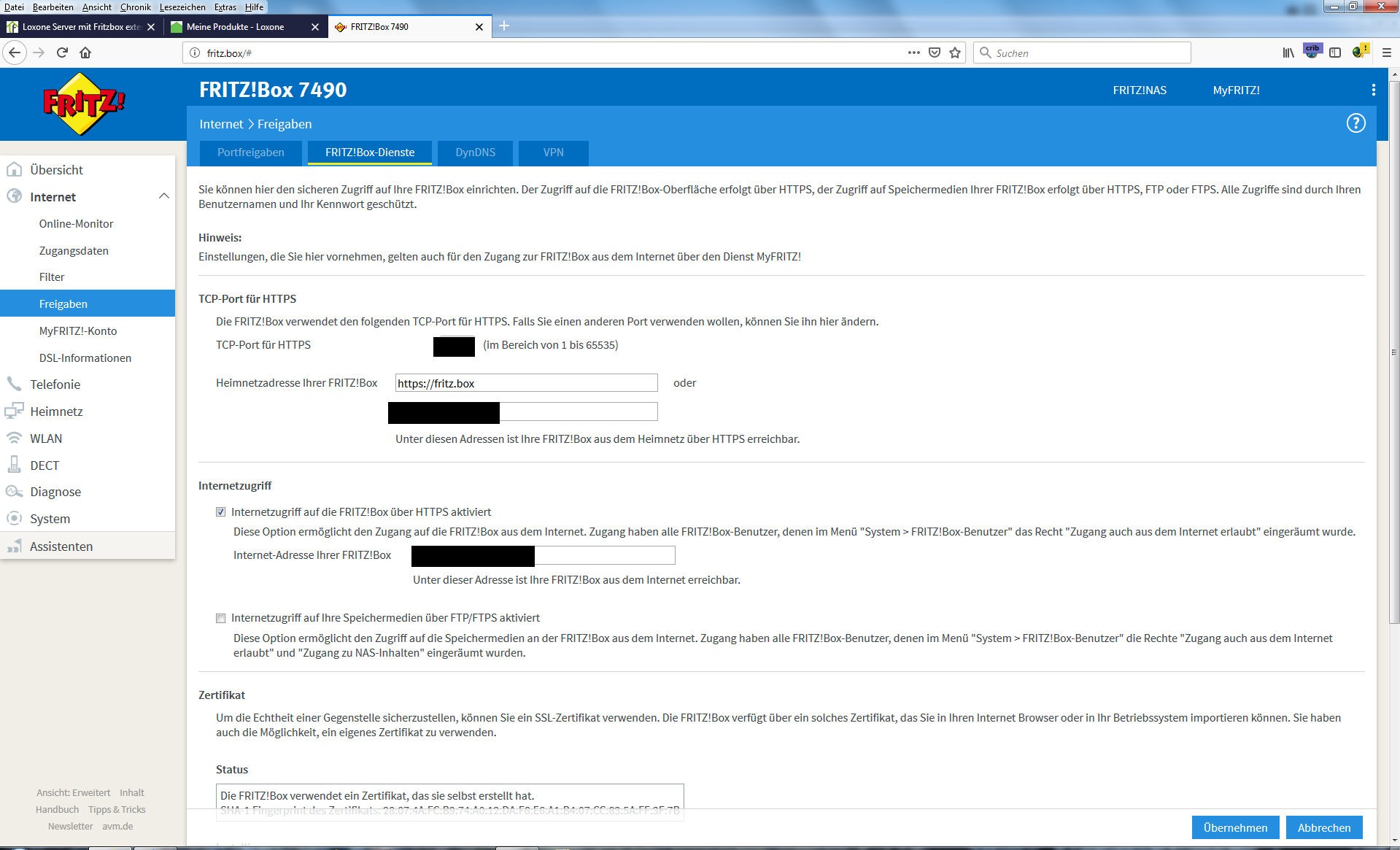Enable HTTPS internet access checkbox

tap(220, 512)
